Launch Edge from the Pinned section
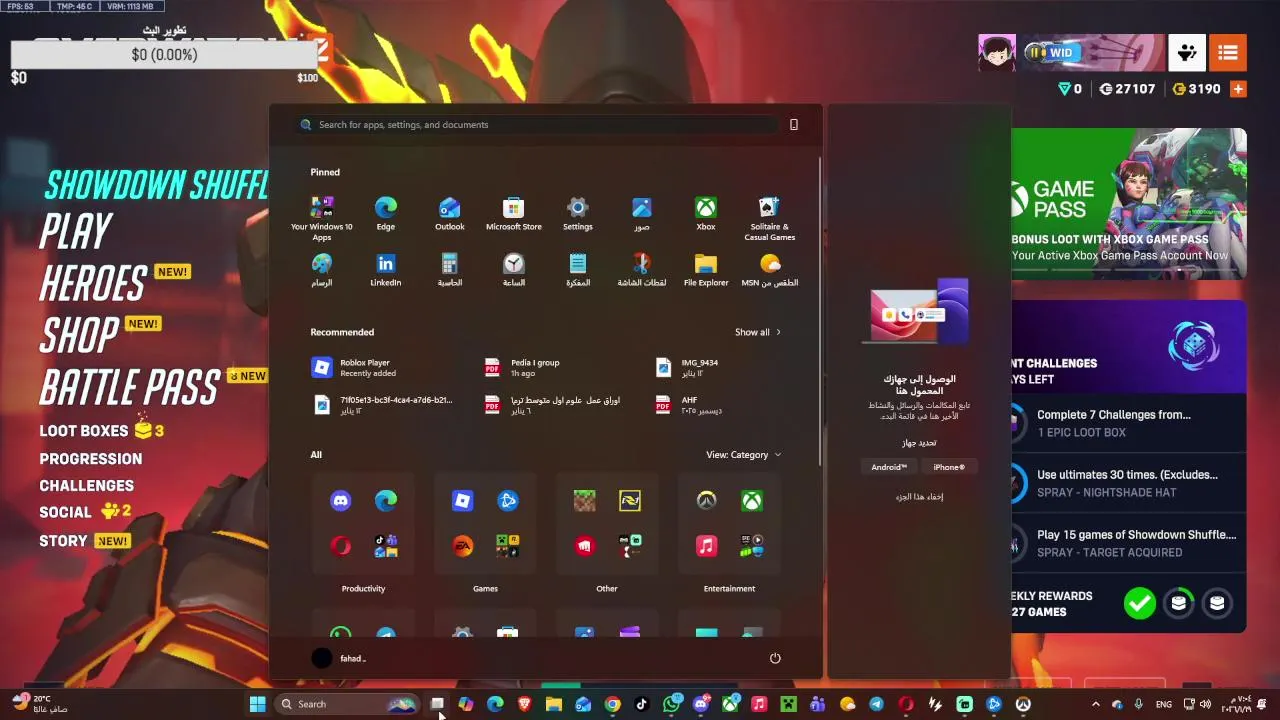The image size is (1280, 720). (385, 214)
